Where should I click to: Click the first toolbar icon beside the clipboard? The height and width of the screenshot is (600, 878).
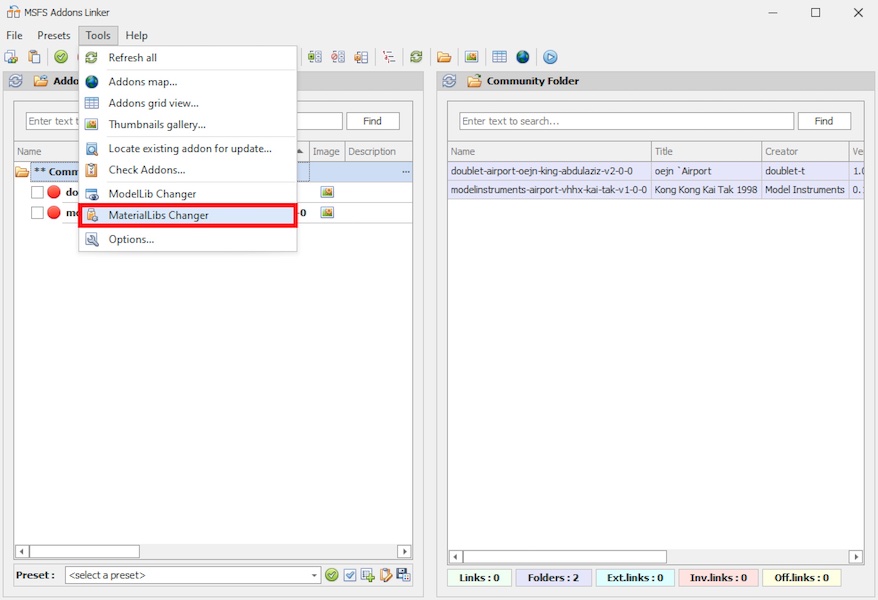11,57
